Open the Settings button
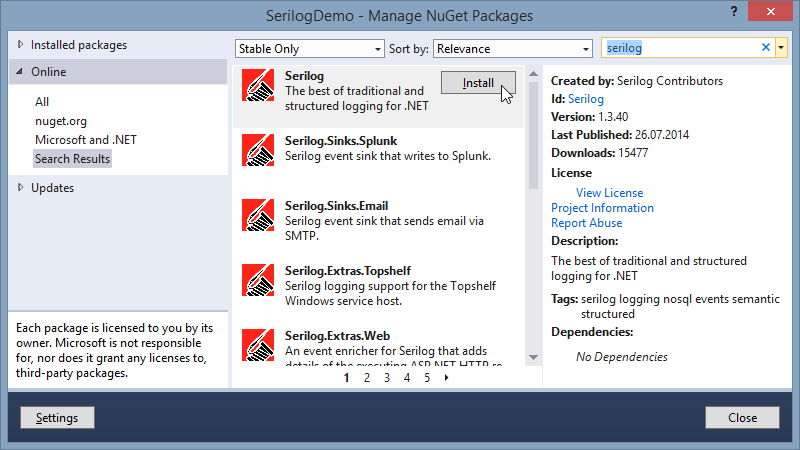The image size is (800, 450). (57, 418)
